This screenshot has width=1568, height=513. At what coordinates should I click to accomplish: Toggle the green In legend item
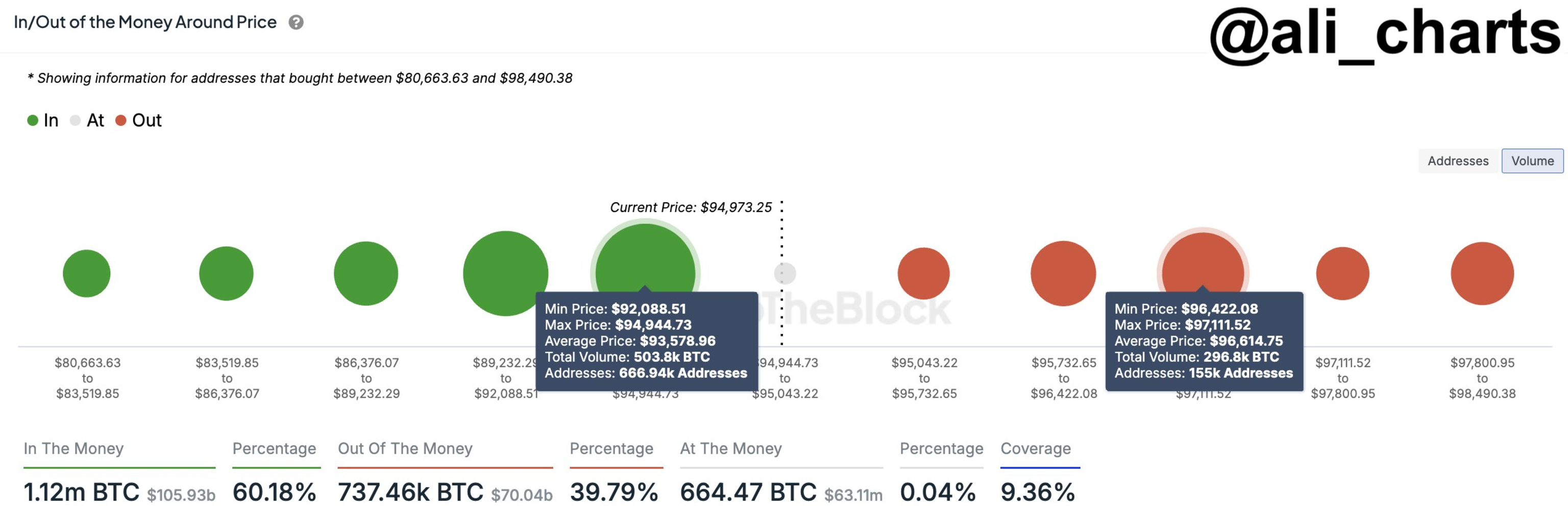[42, 120]
